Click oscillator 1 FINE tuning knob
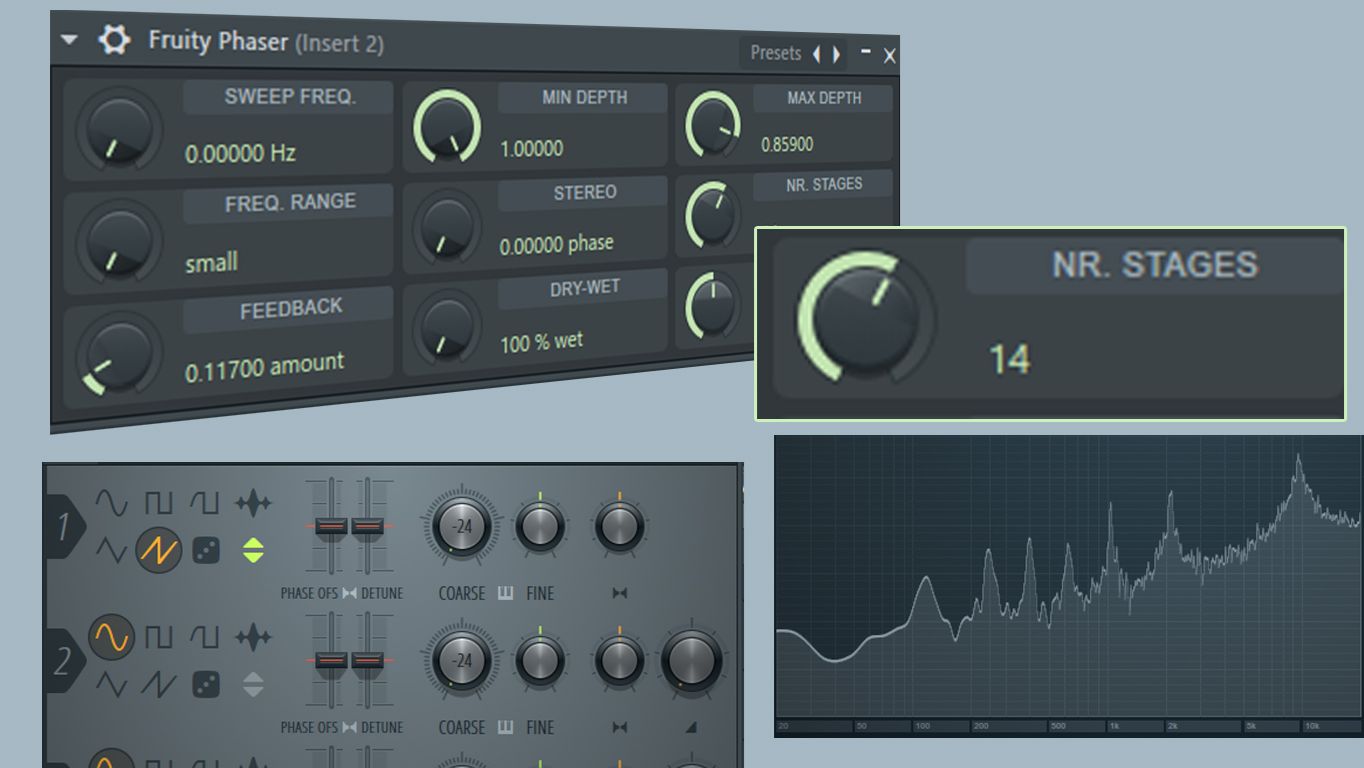 [x=540, y=526]
